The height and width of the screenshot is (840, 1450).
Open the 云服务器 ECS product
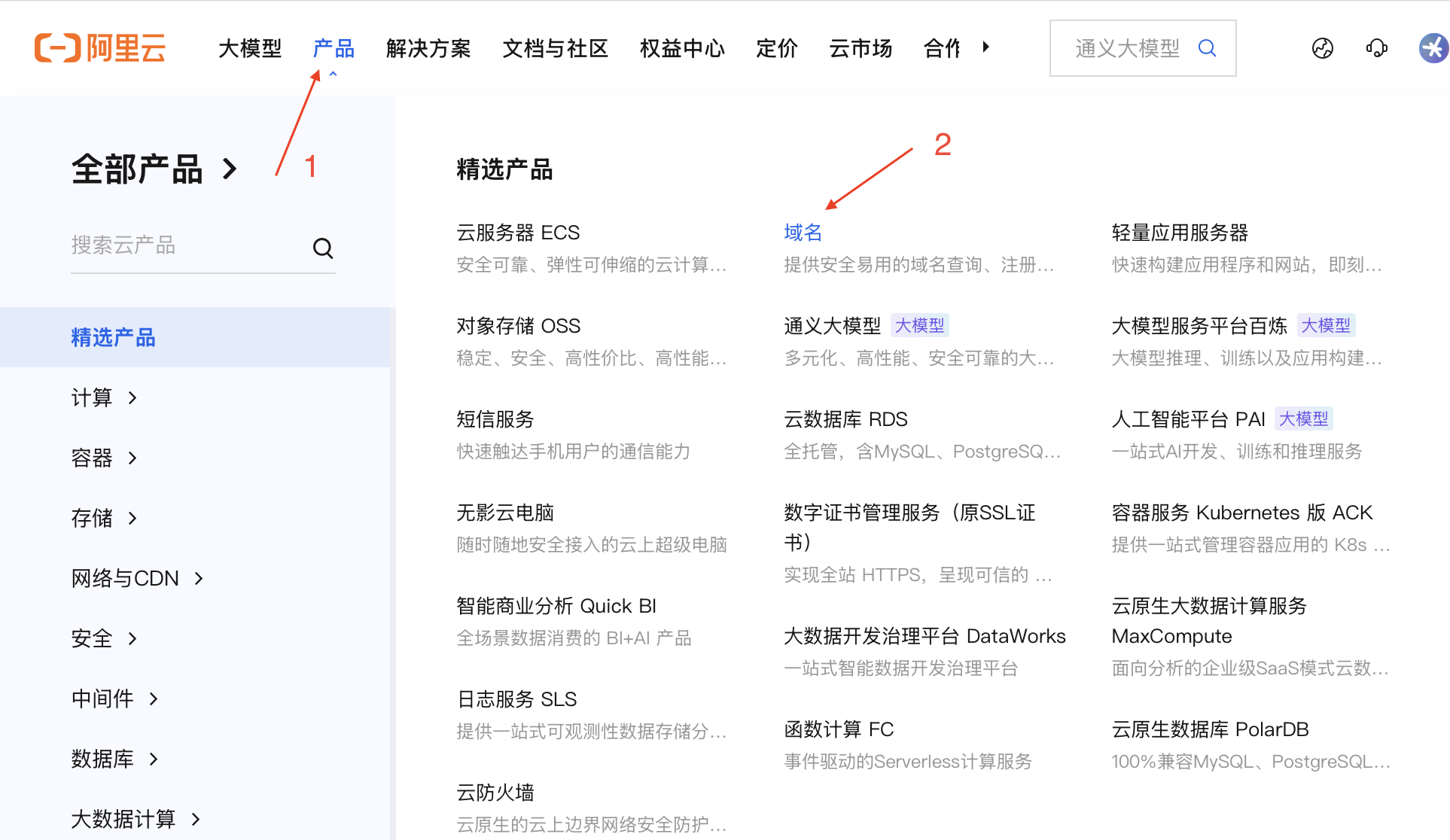tap(518, 233)
